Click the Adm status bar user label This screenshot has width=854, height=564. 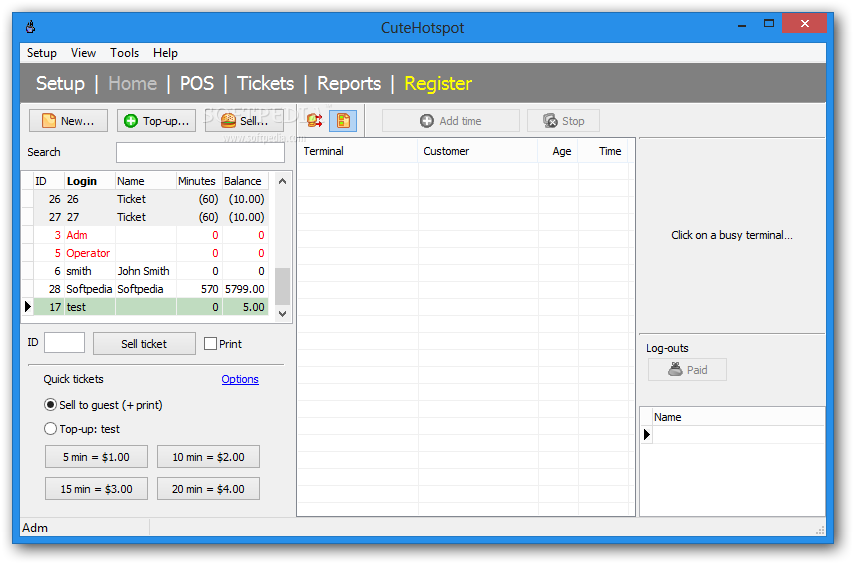pyautogui.click(x=35, y=528)
